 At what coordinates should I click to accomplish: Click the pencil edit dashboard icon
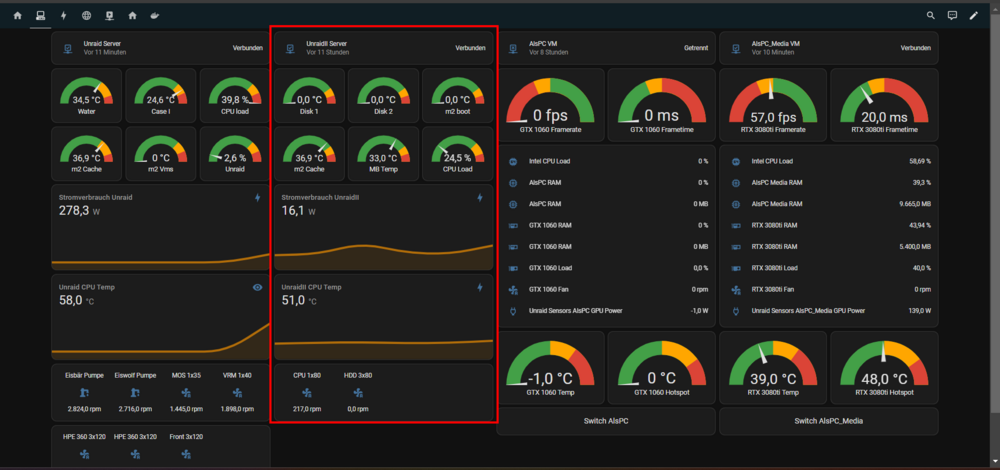(x=973, y=15)
